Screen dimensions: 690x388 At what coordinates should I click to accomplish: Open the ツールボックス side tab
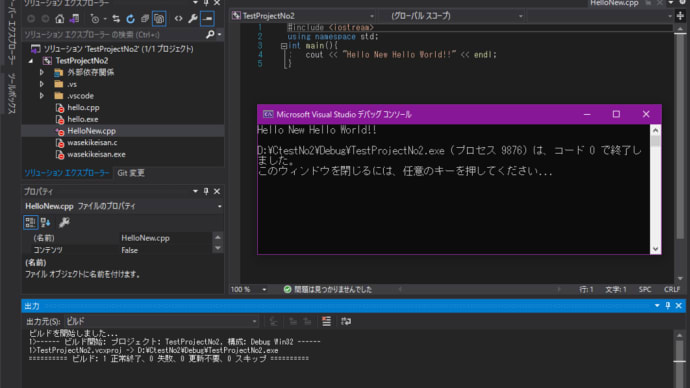coord(11,94)
